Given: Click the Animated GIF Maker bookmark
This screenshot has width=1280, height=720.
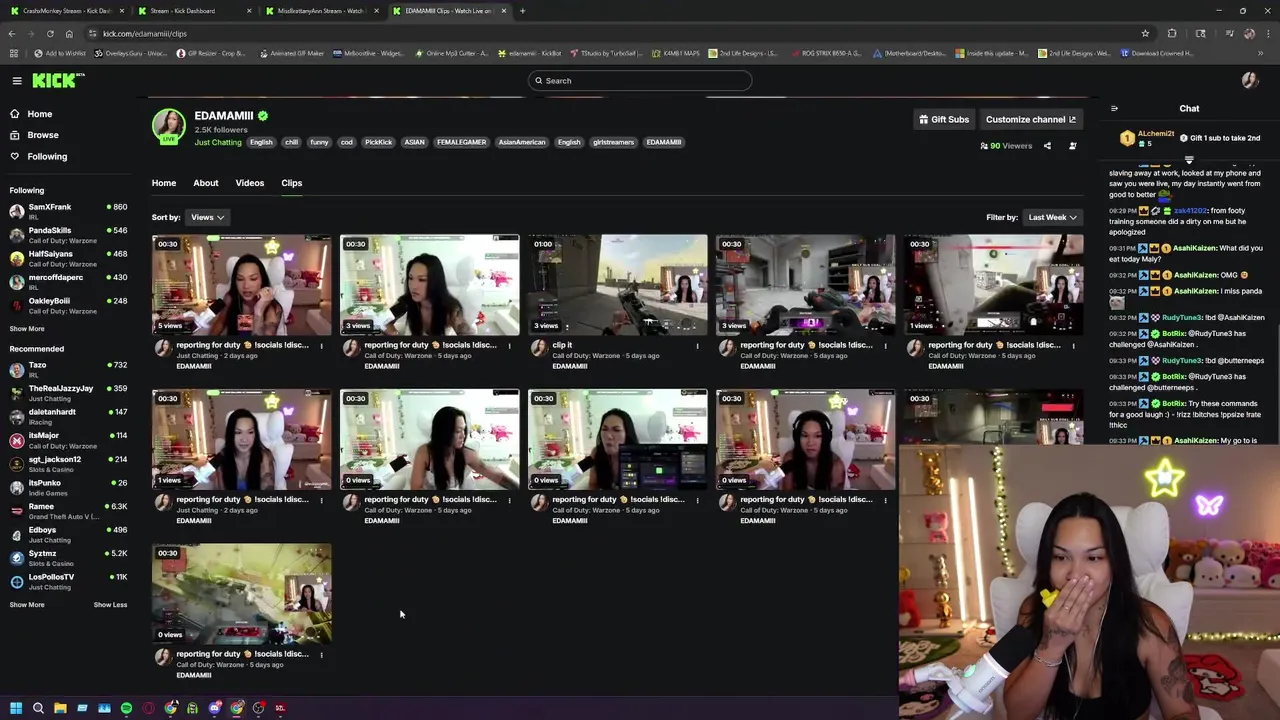Looking at the screenshot, I should [292, 53].
